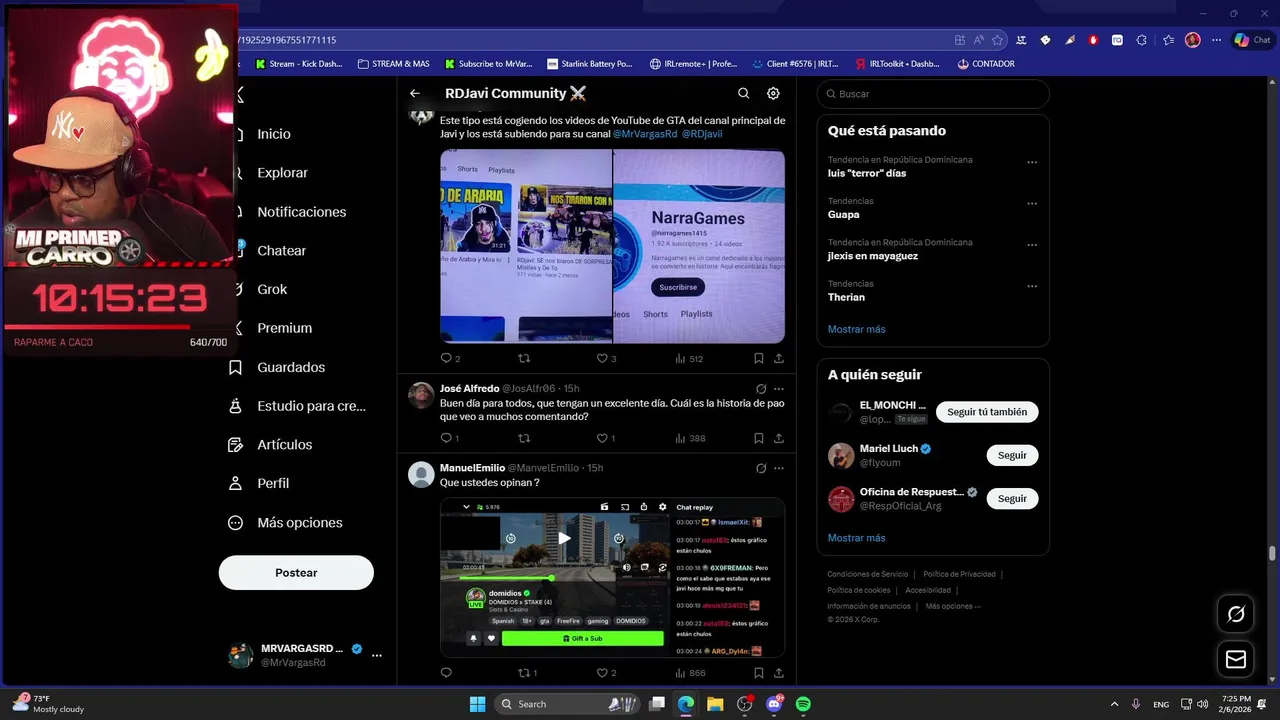The height and width of the screenshot is (720, 1280).
Task: Like ManuelEmilio's post
Action: click(606, 673)
